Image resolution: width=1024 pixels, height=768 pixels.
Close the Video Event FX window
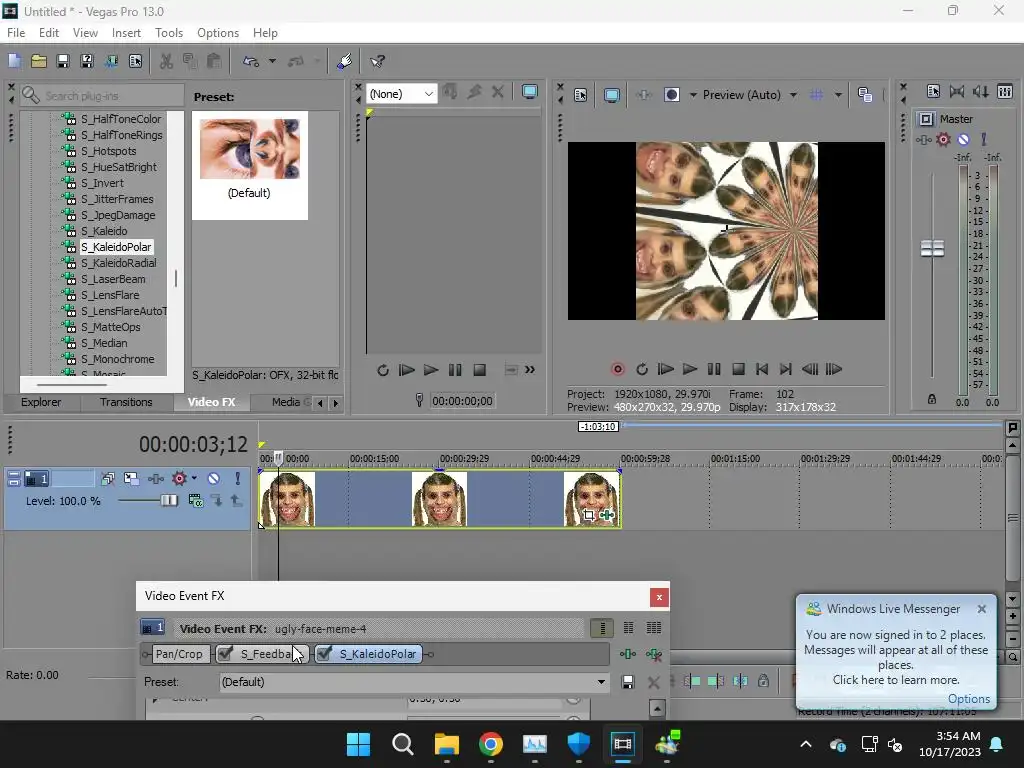point(659,597)
